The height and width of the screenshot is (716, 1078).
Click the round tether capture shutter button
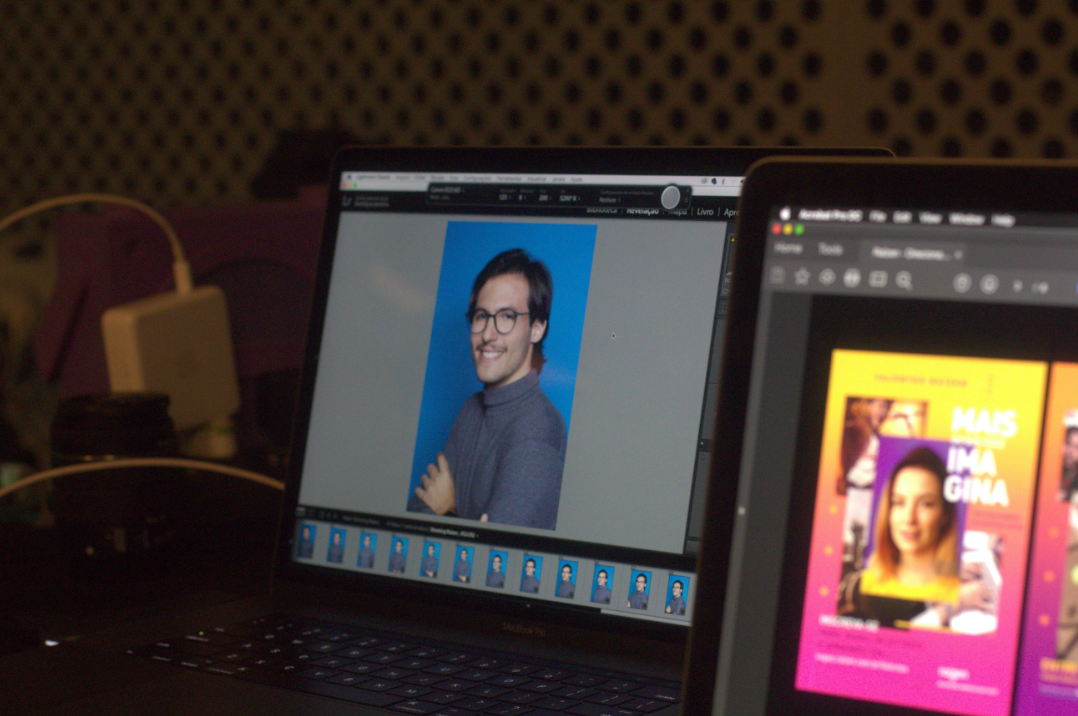(670, 197)
